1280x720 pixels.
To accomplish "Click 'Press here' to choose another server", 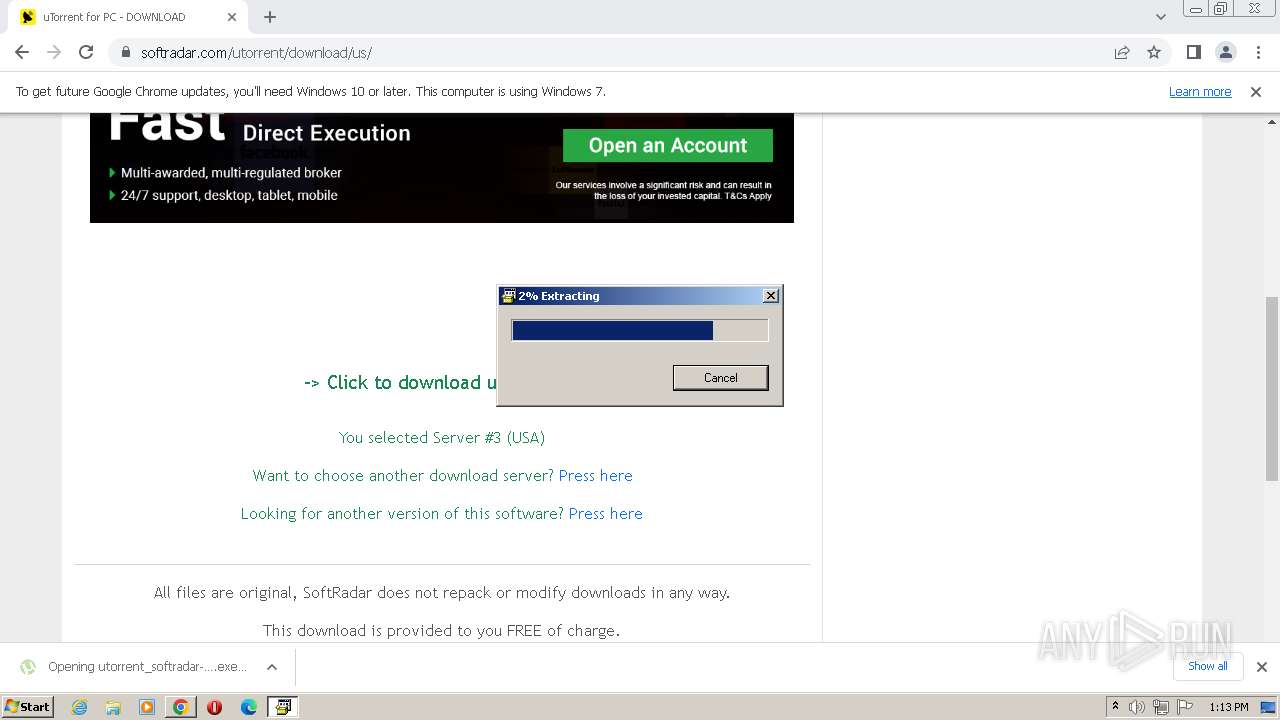I will coord(595,475).
